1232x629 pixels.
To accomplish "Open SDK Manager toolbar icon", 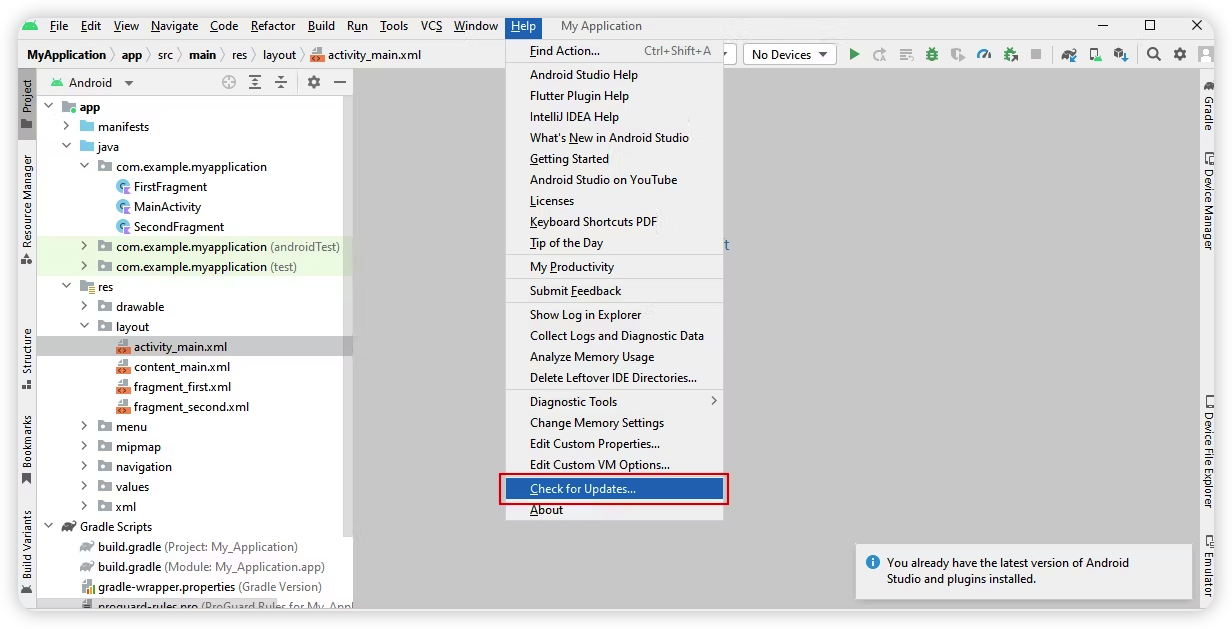I will click(1121, 55).
